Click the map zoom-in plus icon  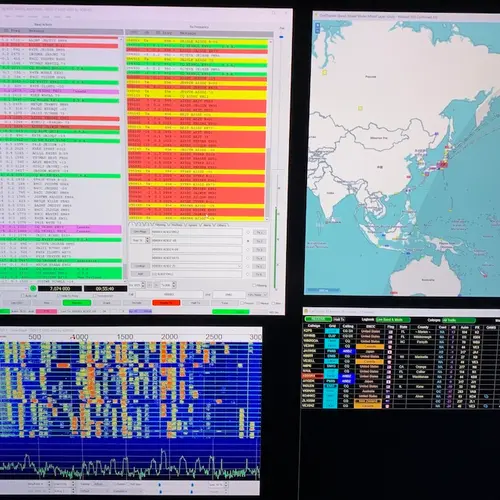pyautogui.click(x=318, y=25)
